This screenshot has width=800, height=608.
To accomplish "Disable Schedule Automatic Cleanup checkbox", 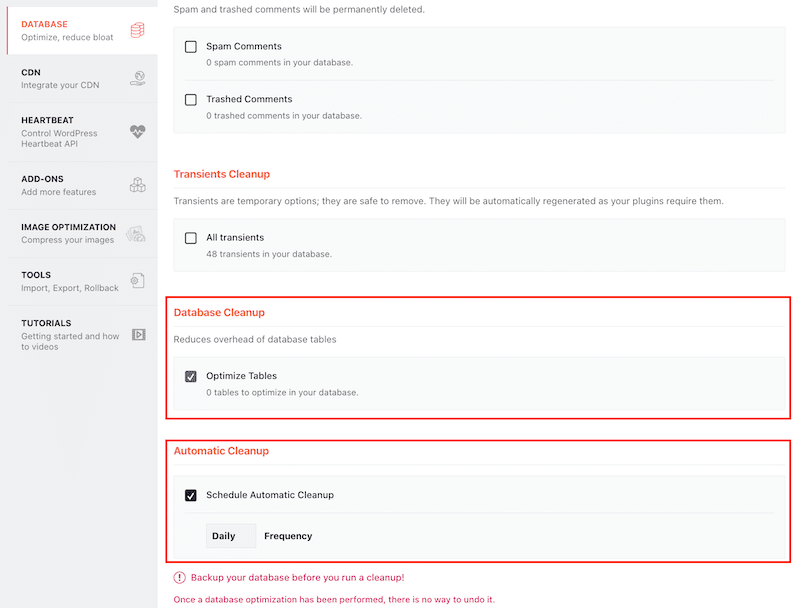I will (x=191, y=495).
